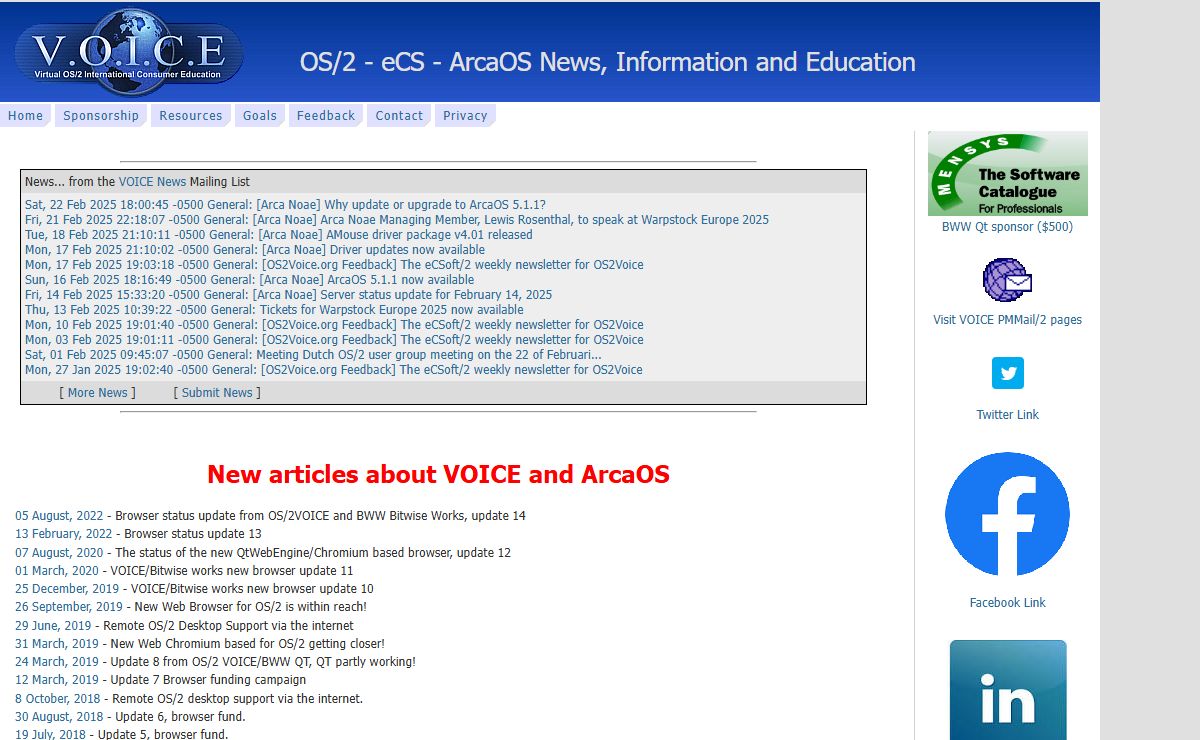The height and width of the screenshot is (740, 1200).
Task: Open the 8 October, 2018 article link
Action: tap(58, 699)
